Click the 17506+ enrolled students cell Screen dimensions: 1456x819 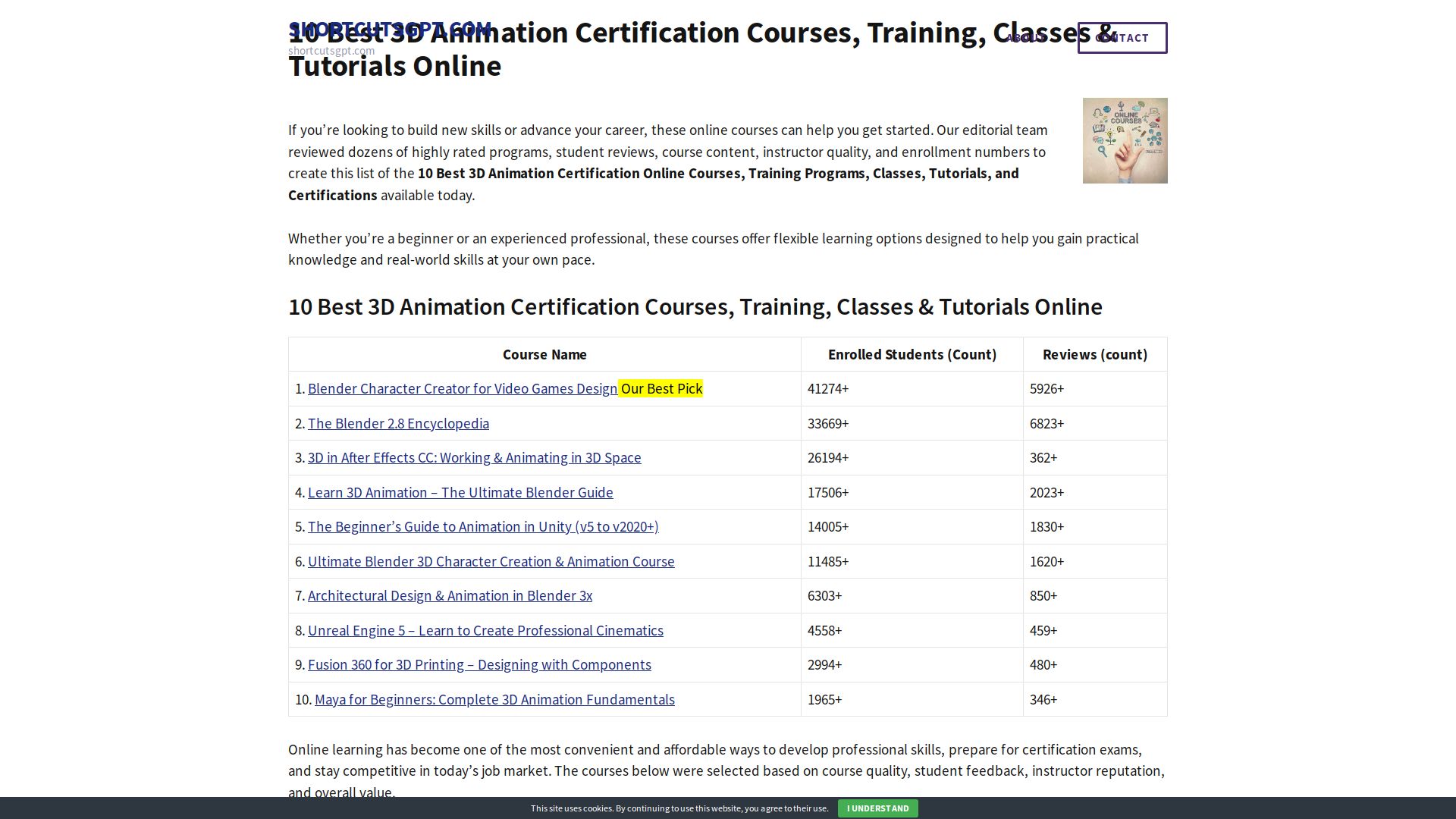[912, 492]
